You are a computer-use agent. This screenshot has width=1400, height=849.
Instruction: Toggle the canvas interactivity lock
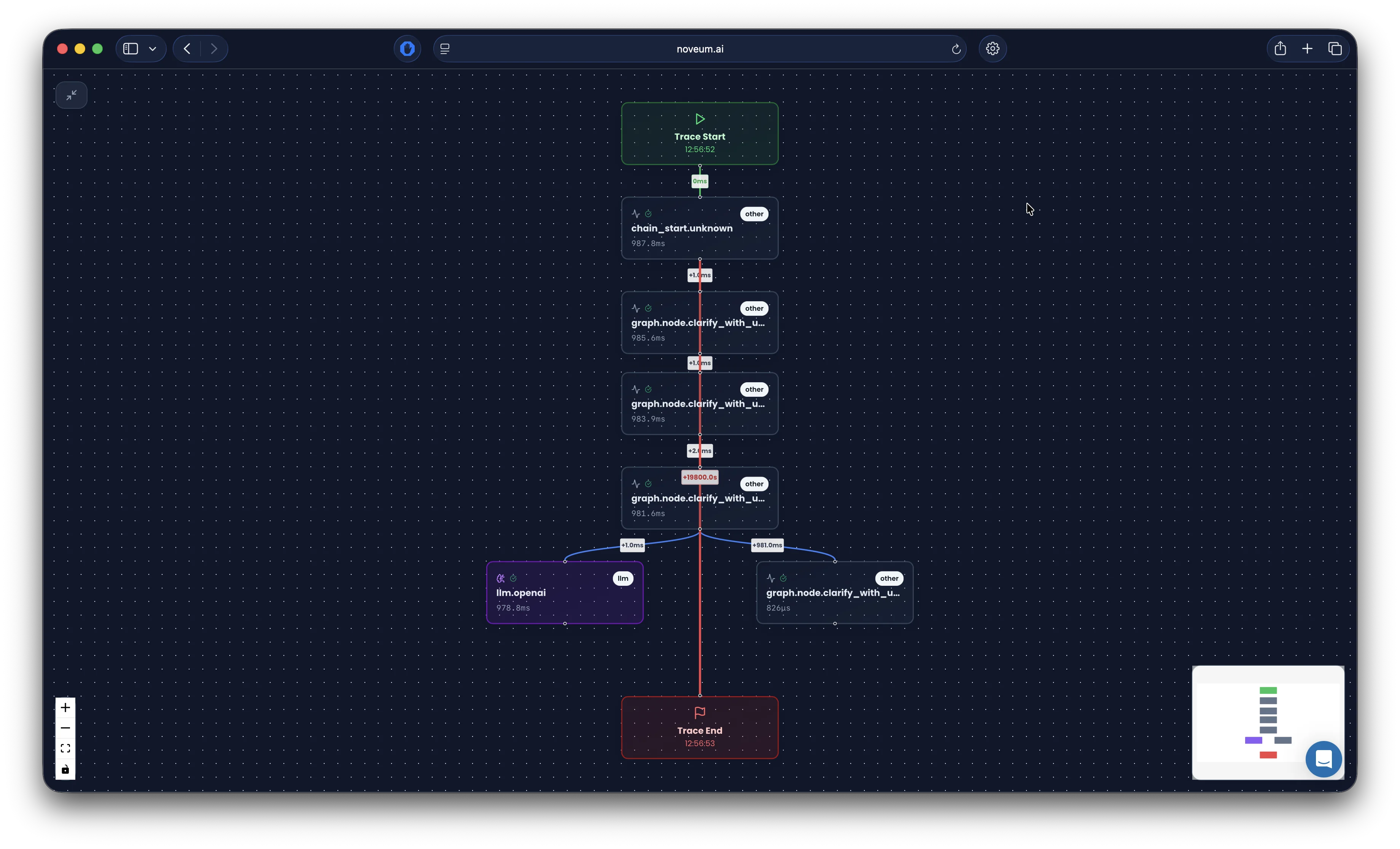tap(65, 770)
